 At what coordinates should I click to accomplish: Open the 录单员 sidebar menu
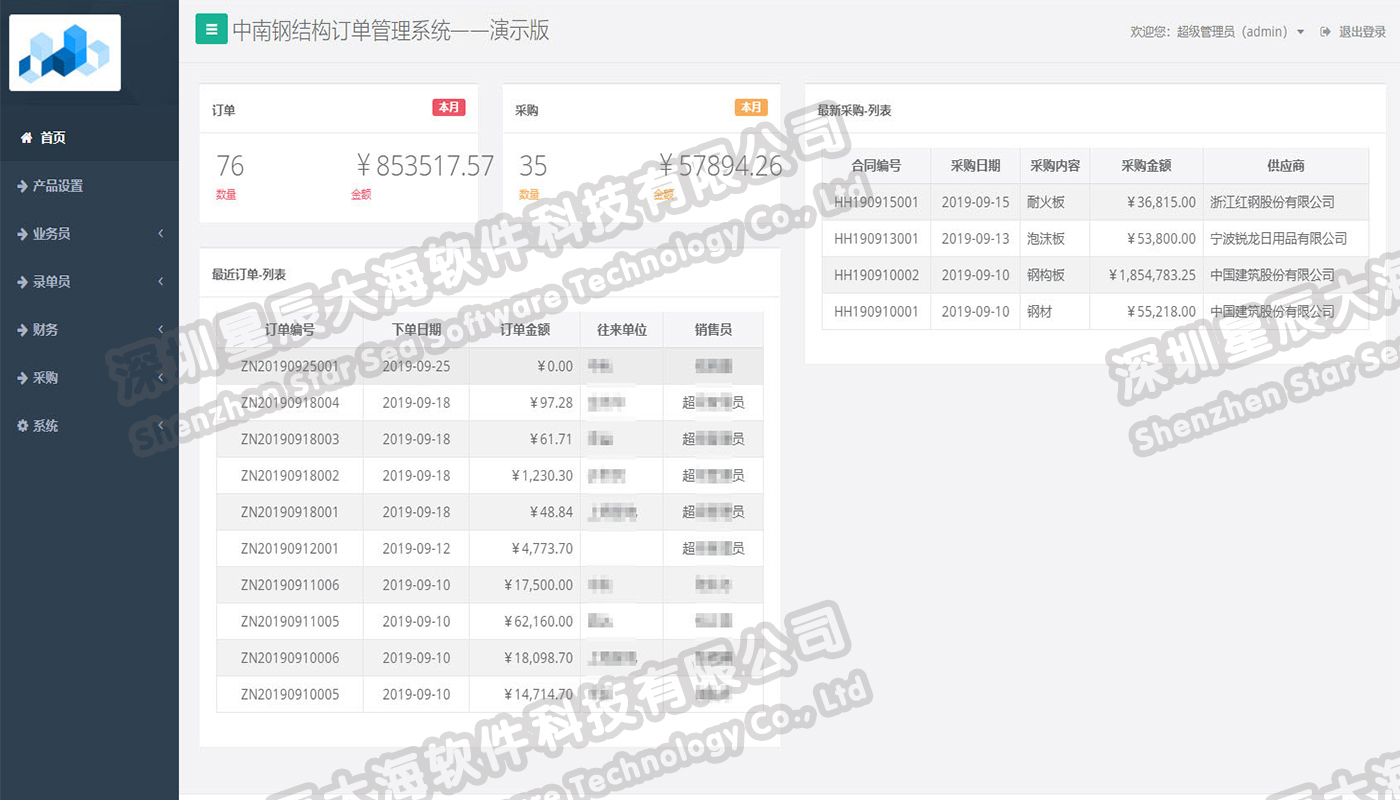pos(89,282)
